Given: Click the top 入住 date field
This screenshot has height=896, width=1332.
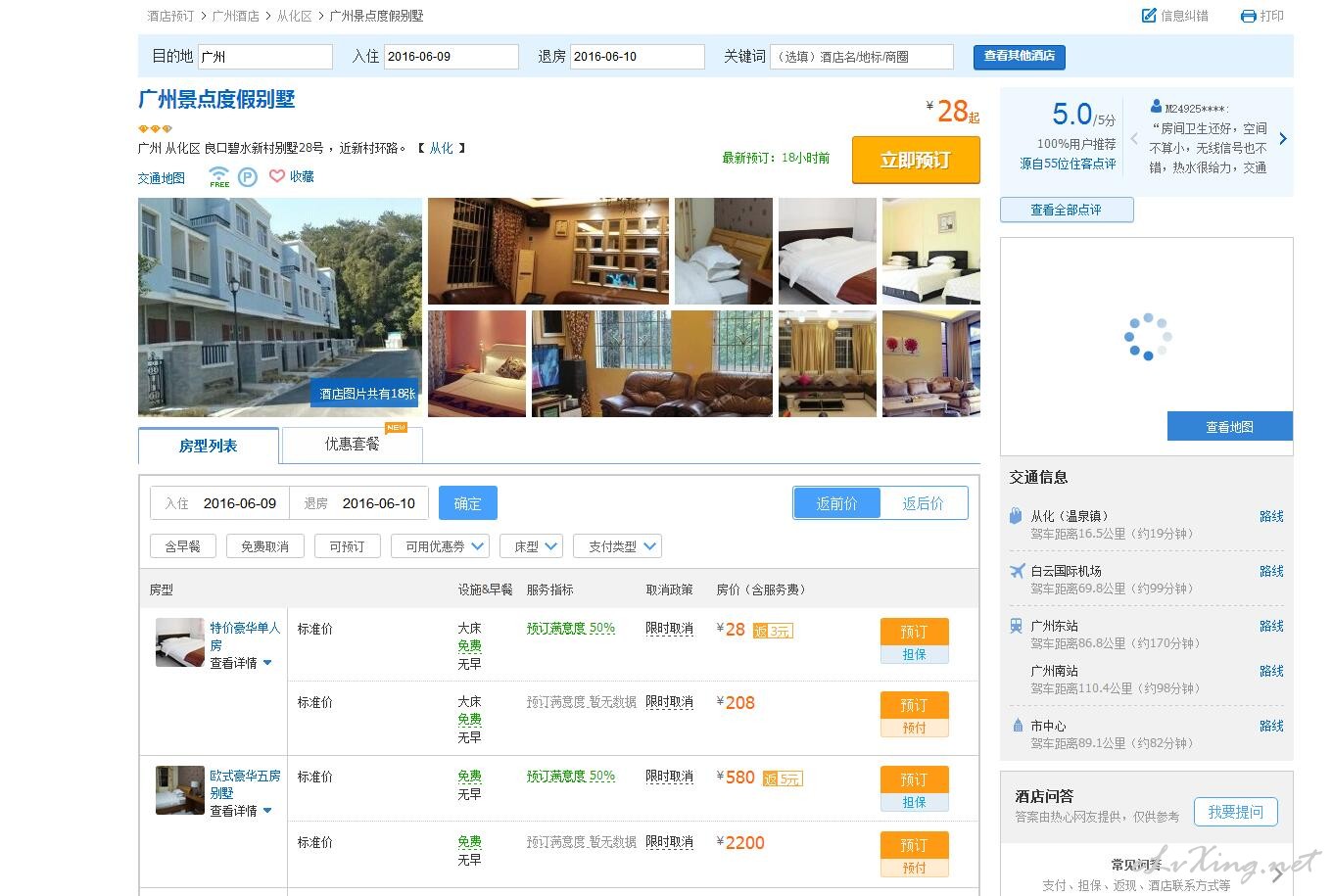Looking at the screenshot, I should pos(452,57).
